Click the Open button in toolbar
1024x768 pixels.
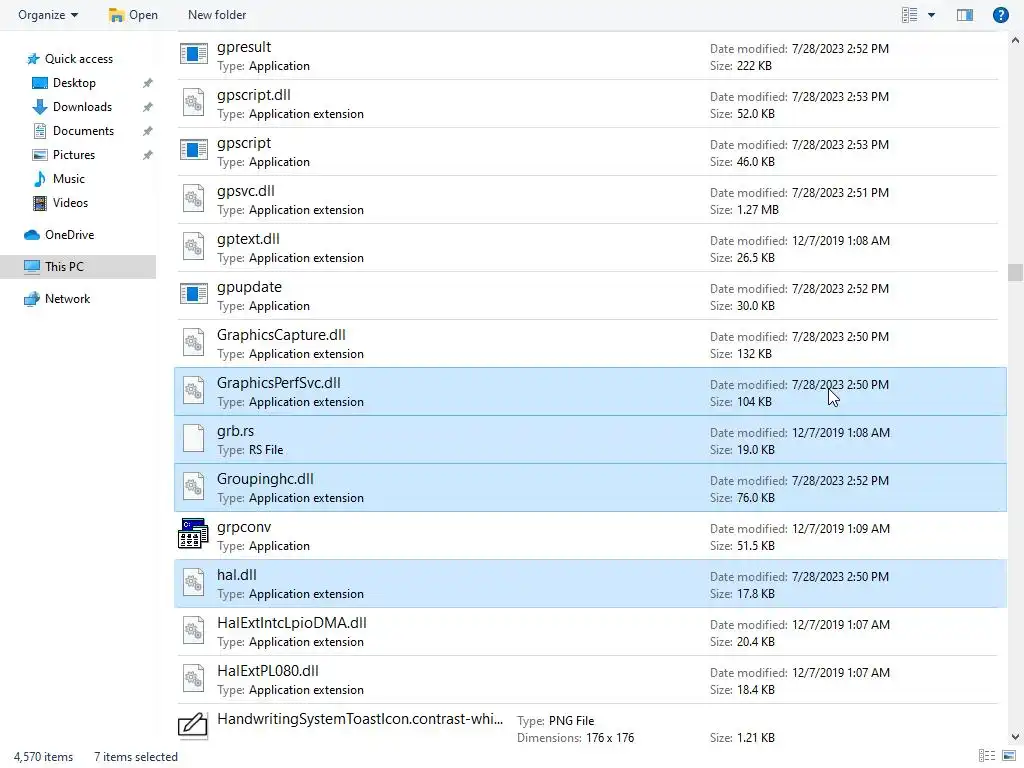pos(133,15)
